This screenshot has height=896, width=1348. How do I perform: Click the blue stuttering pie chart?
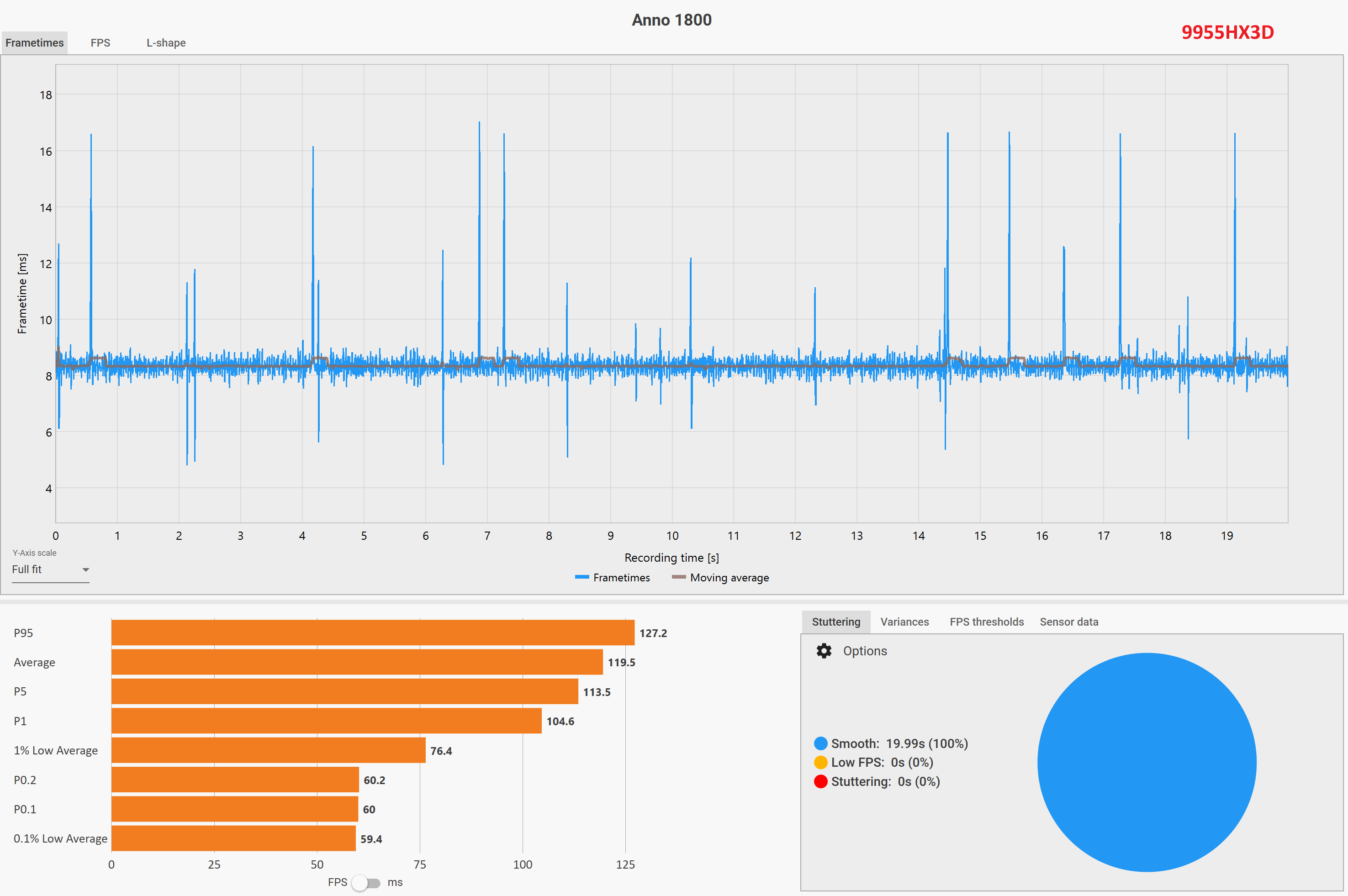click(x=1146, y=762)
